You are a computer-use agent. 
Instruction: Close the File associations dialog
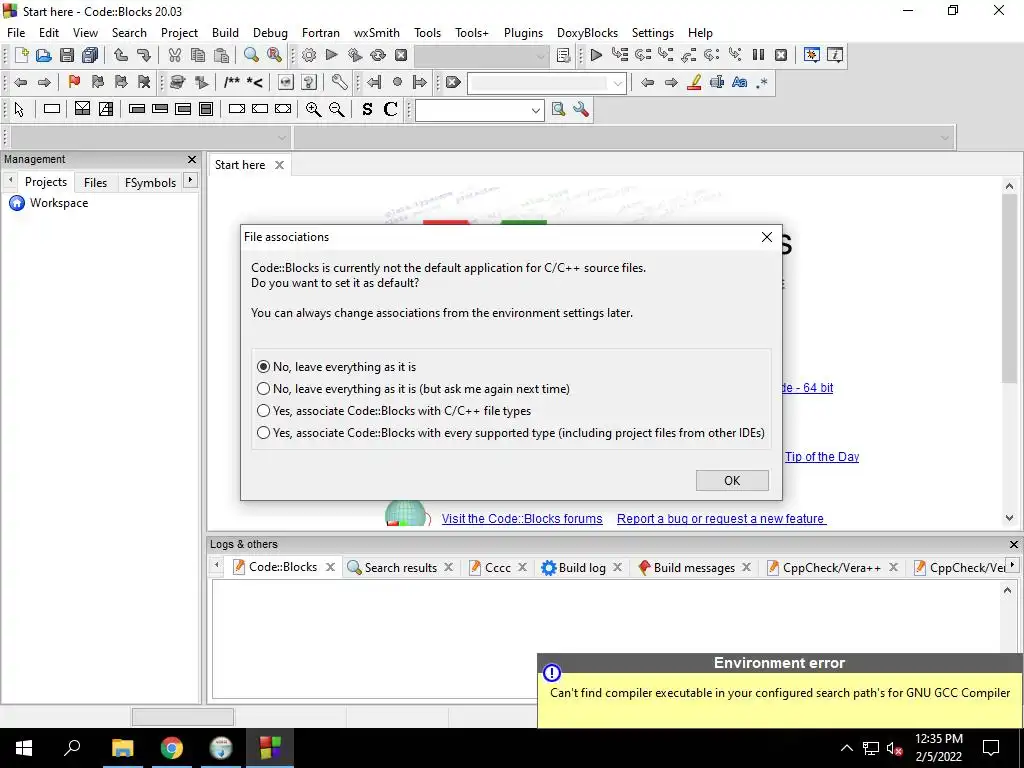point(767,237)
